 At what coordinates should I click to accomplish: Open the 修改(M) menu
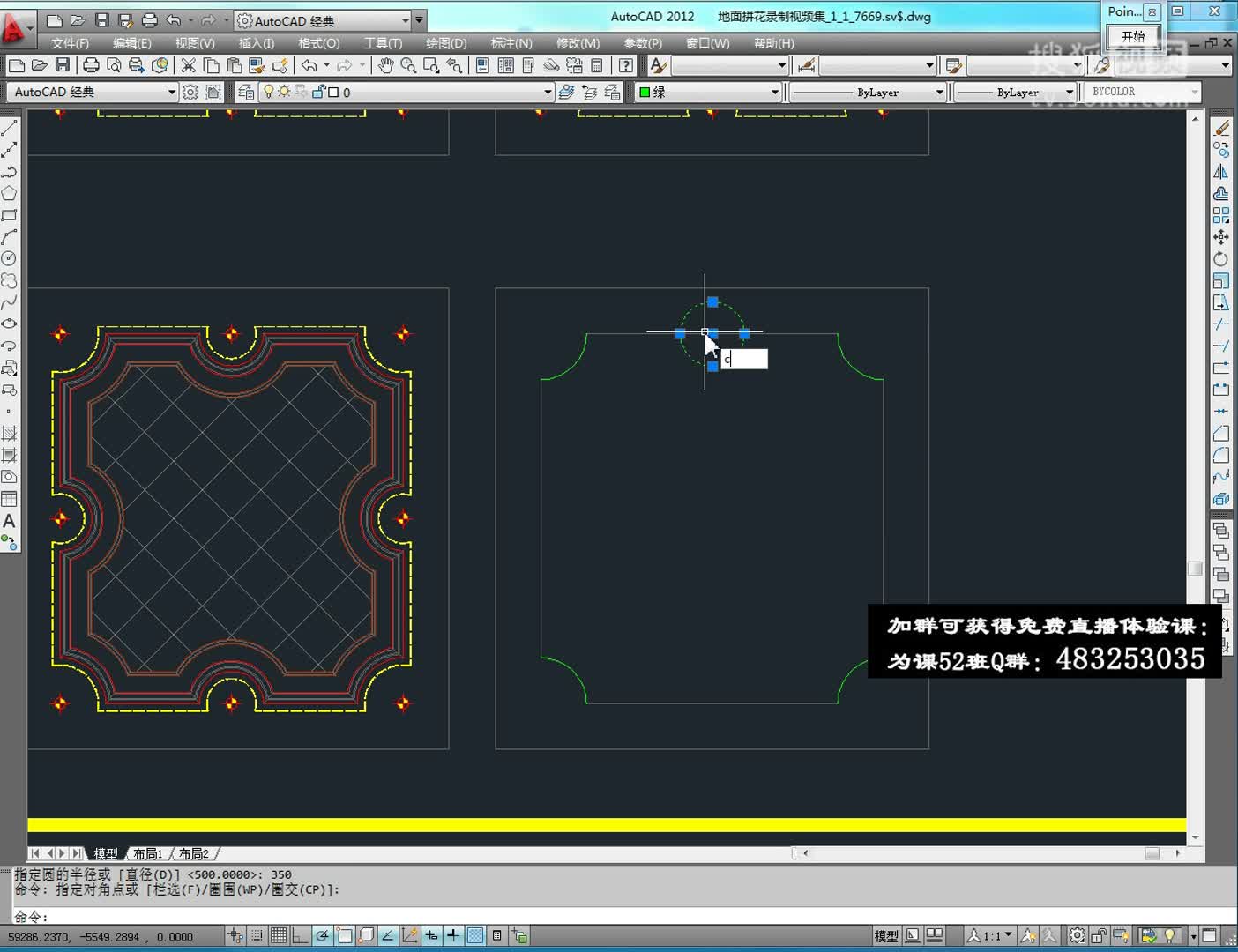pyautogui.click(x=578, y=43)
